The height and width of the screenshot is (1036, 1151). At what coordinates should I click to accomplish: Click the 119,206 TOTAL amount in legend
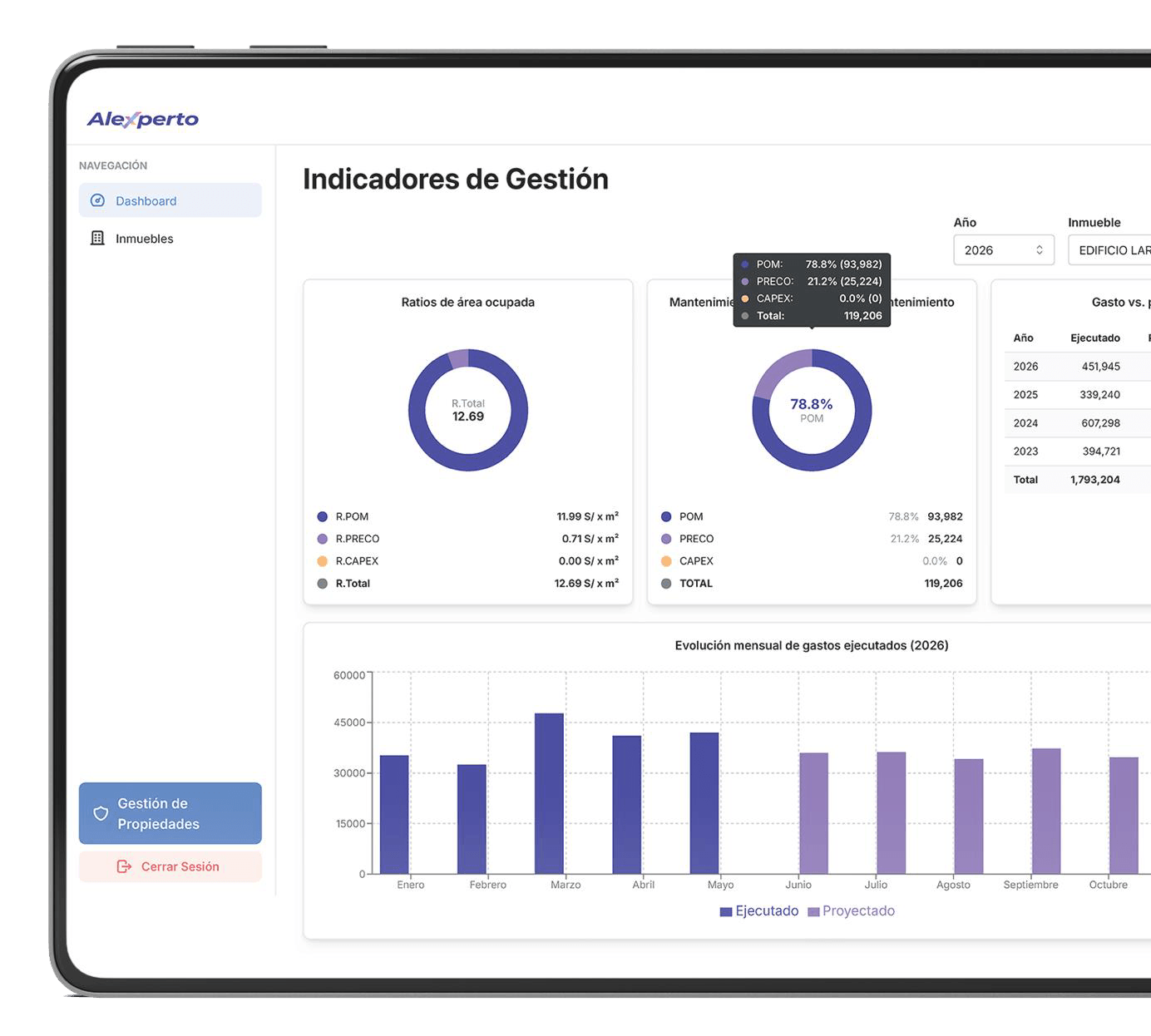[944, 584]
